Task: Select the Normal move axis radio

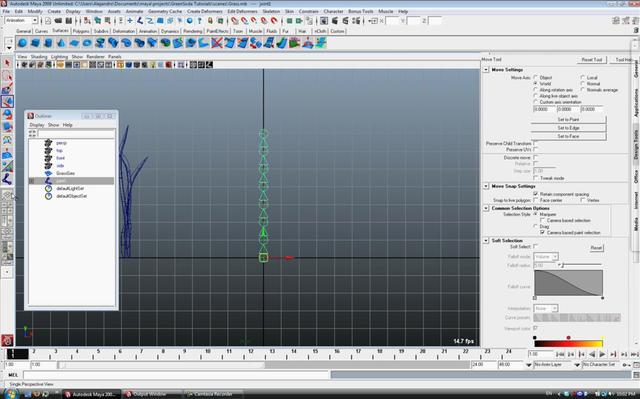Action: click(582, 83)
